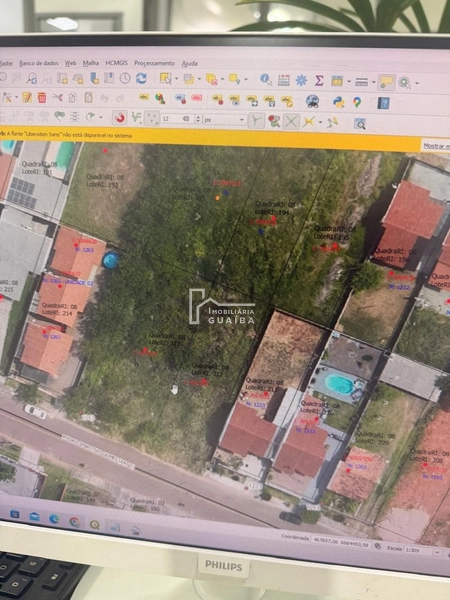Toggle the green X snapping intersection button
This screenshot has width=450, height=600.
point(291,122)
